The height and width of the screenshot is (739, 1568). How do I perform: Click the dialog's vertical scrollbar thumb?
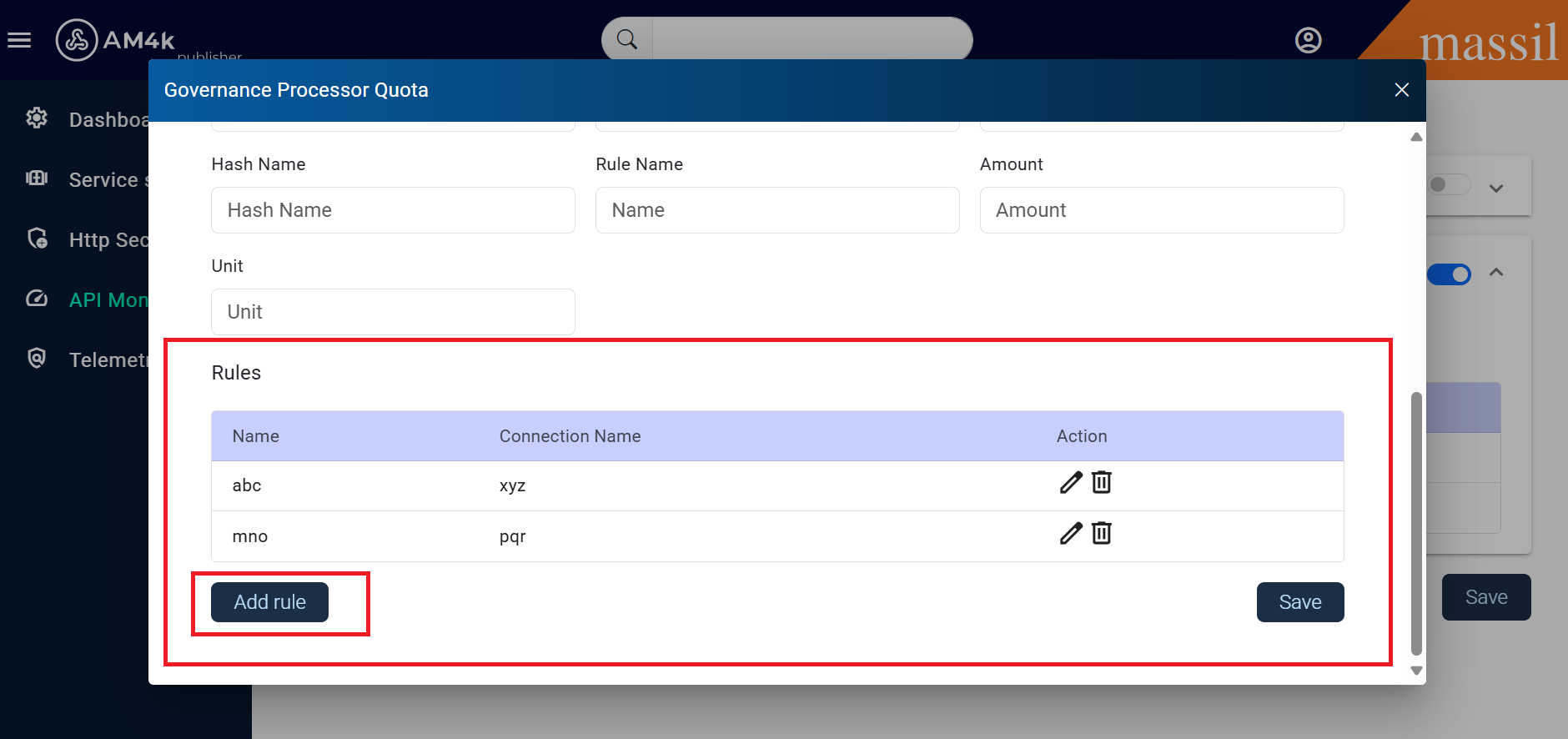point(1415,524)
